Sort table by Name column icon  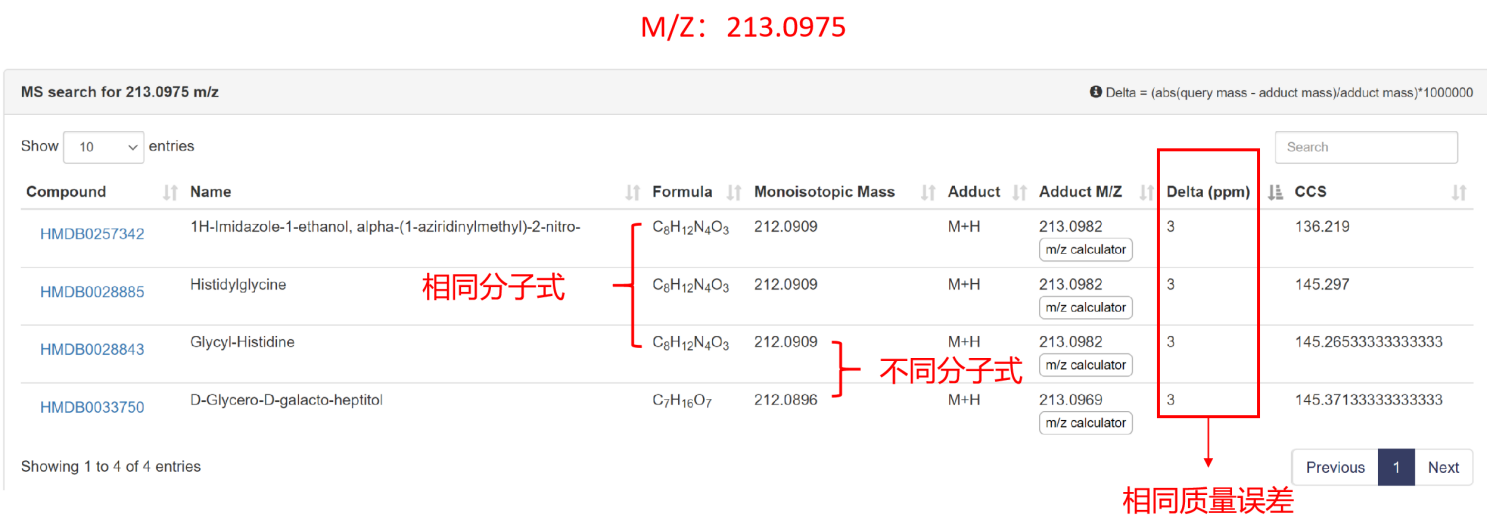[x=632, y=192]
